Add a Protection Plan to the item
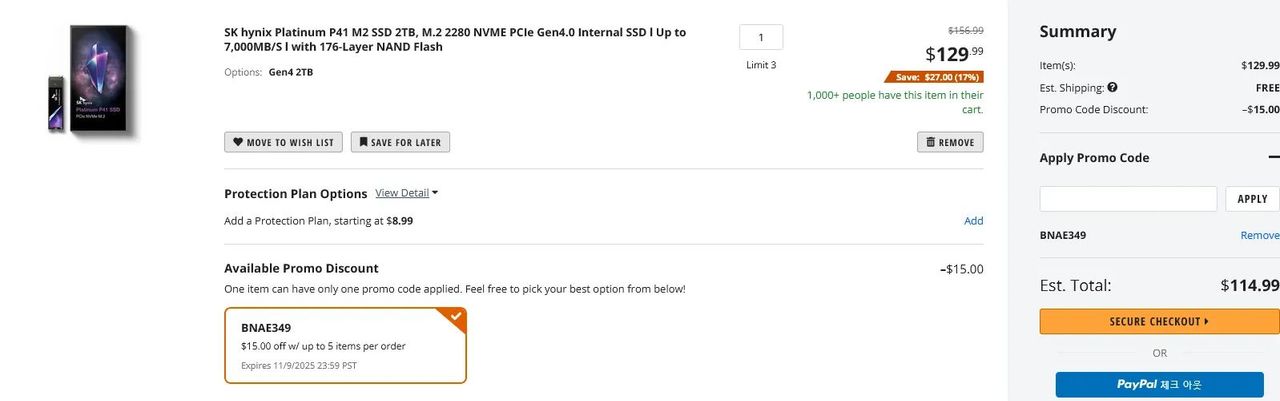The height and width of the screenshot is (401, 1280). click(x=973, y=221)
